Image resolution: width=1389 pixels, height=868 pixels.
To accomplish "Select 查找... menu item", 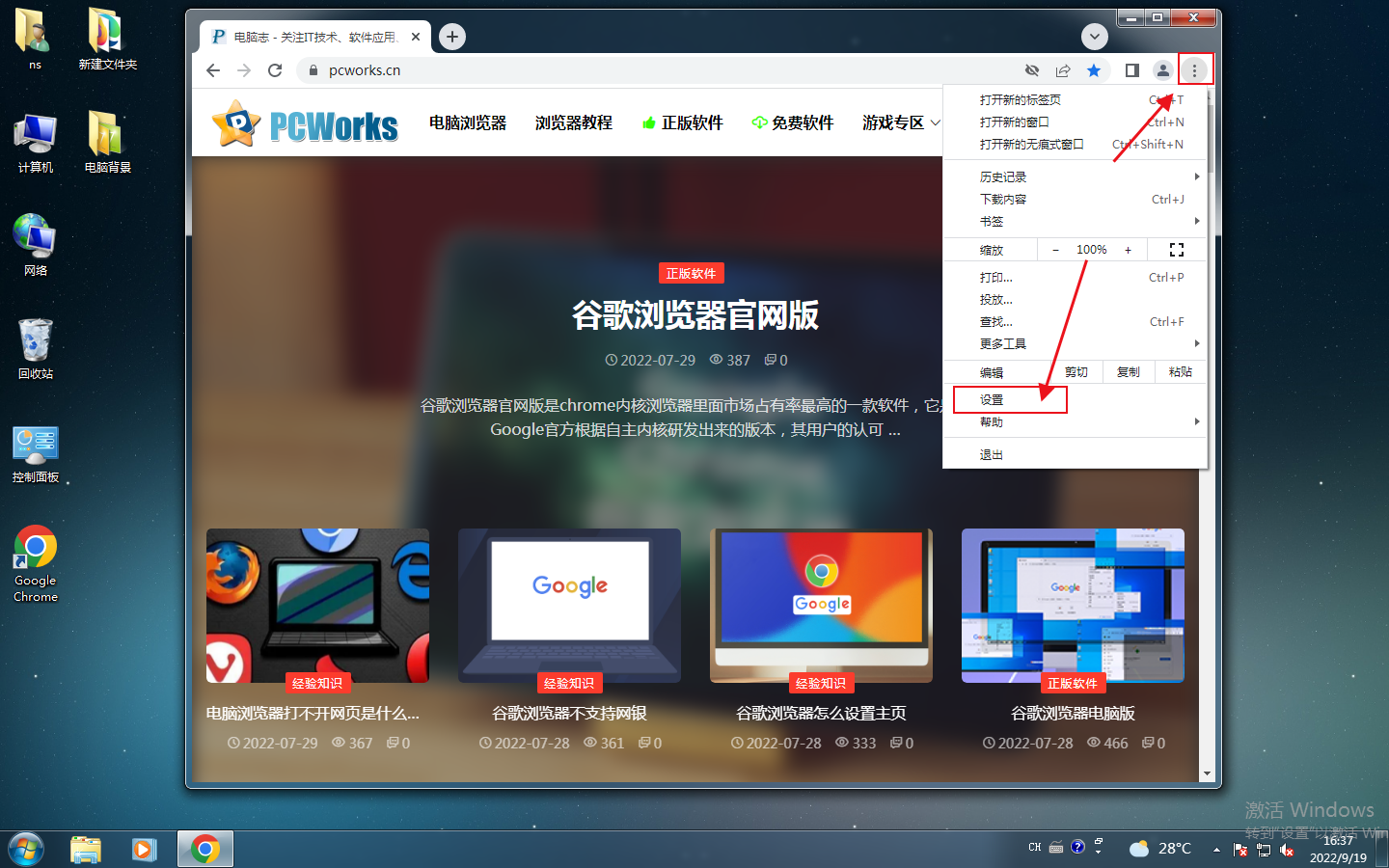I will point(1075,322).
